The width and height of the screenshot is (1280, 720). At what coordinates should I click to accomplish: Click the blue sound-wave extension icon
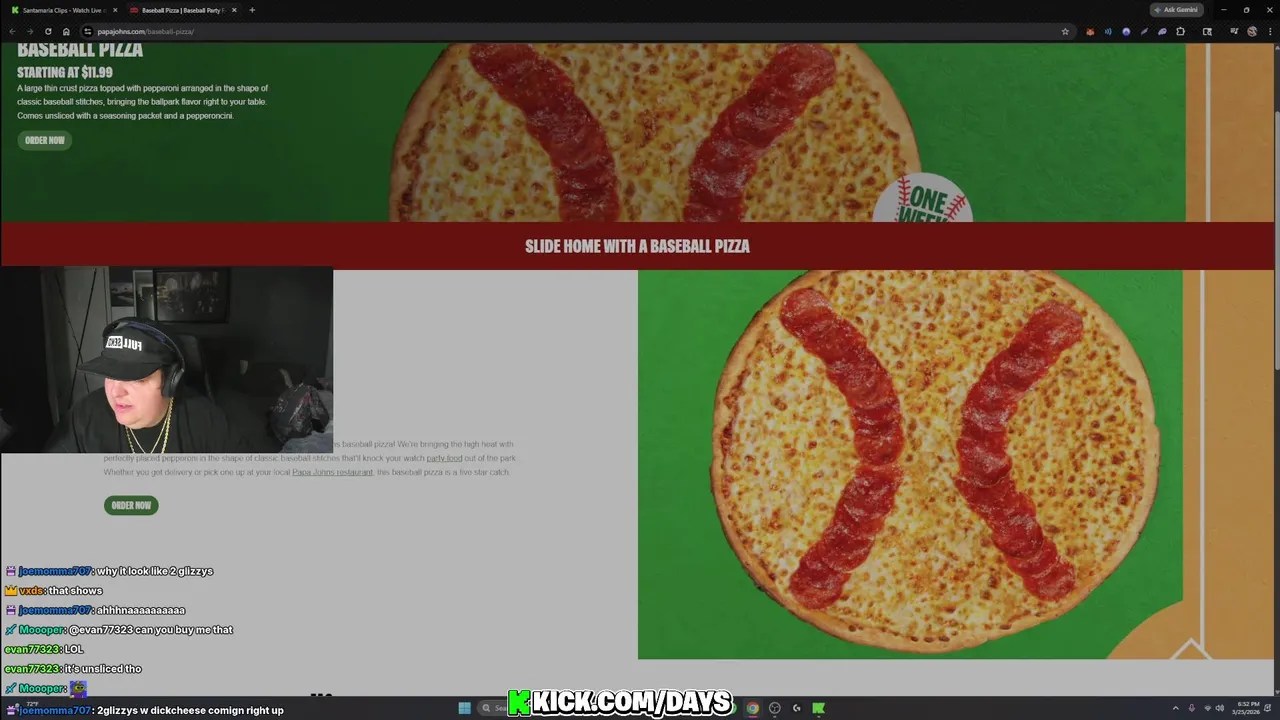tap(1108, 31)
